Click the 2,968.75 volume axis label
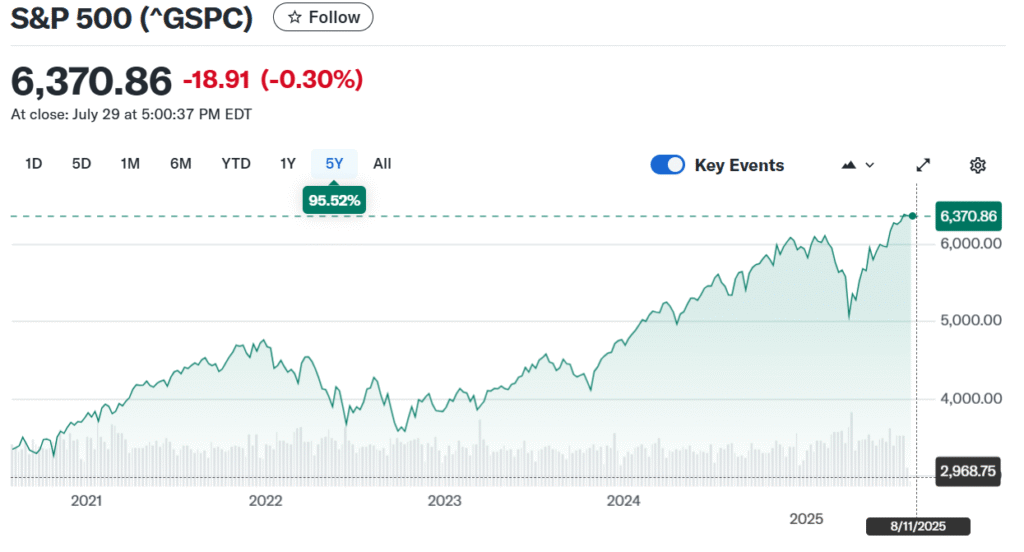Image resolution: width=1024 pixels, height=552 pixels. [x=969, y=472]
